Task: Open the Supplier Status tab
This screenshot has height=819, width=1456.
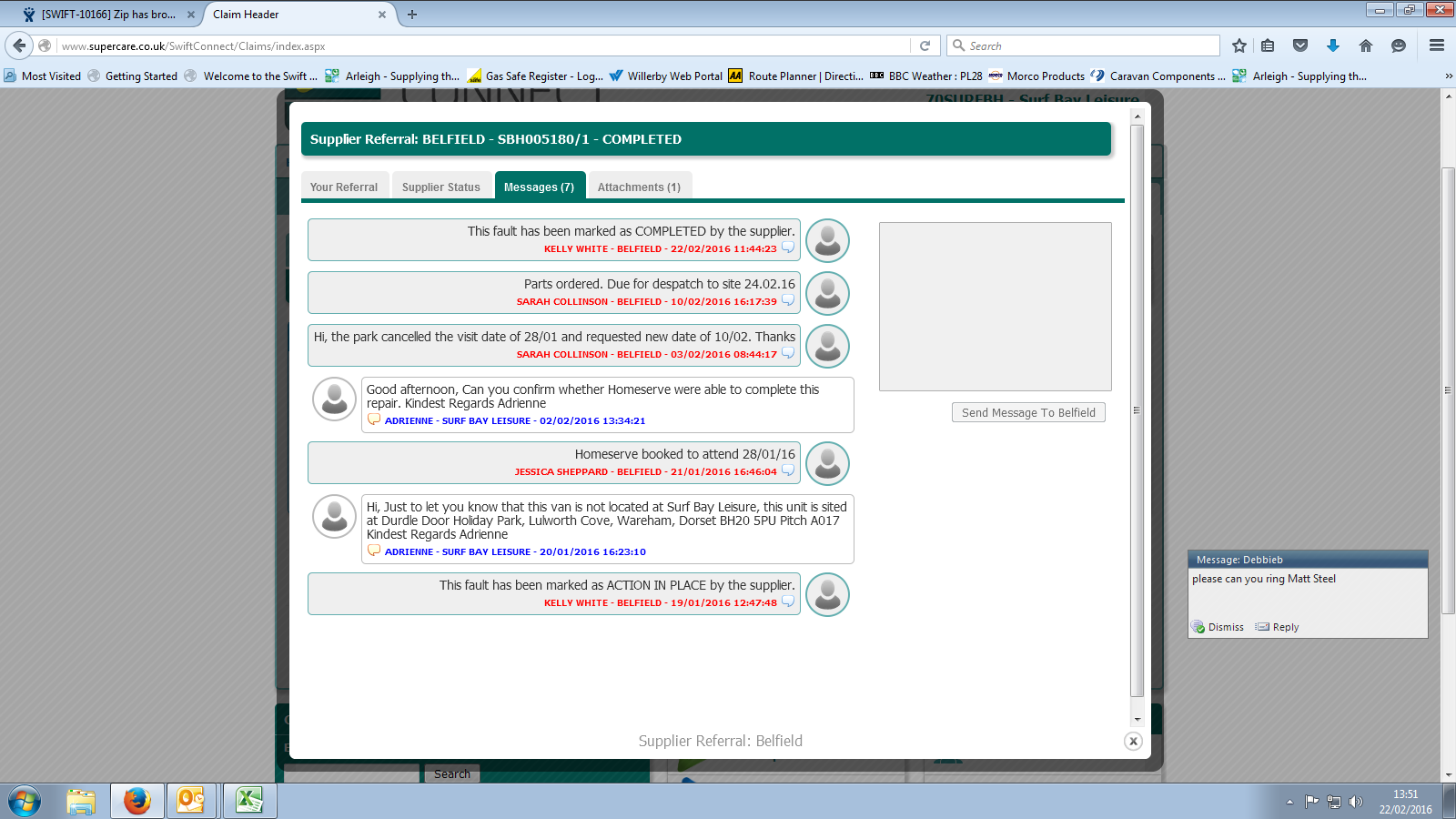Action: 441,187
